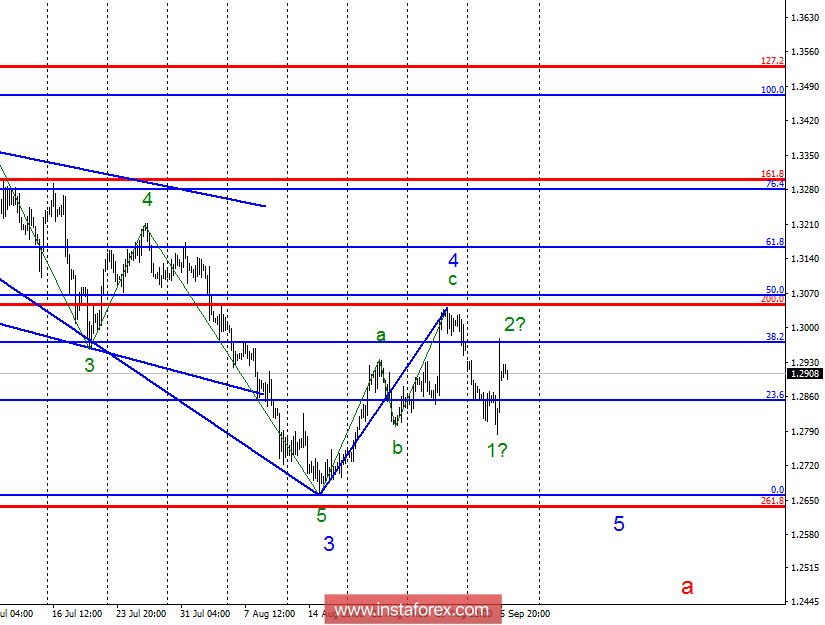The width and height of the screenshot is (825, 625).
Task: Click the 1.3000 price axis value
Action: click(x=805, y=327)
